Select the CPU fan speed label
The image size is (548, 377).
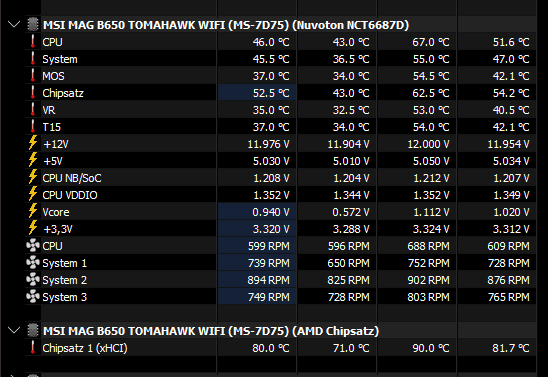(x=52, y=246)
